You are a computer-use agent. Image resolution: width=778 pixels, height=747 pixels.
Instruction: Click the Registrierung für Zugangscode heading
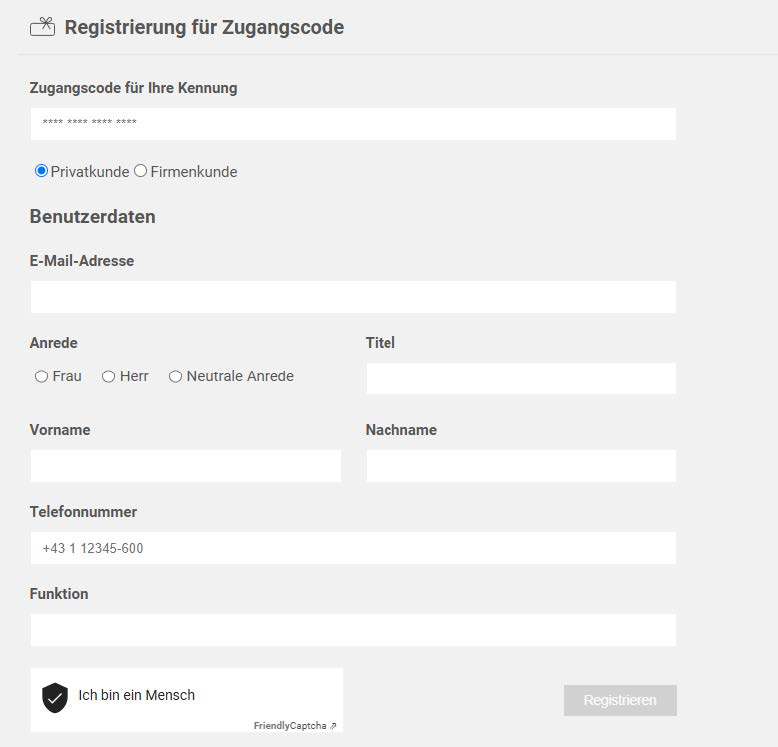pyautogui.click(x=204, y=27)
